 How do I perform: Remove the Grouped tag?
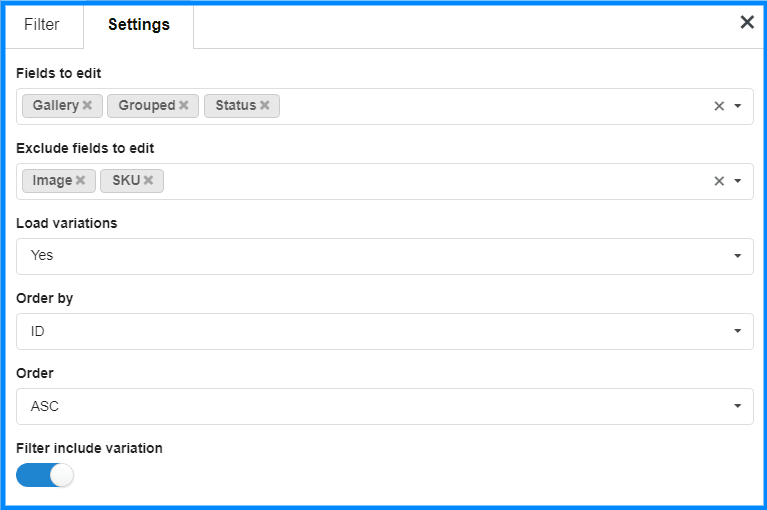tap(183, 105)
